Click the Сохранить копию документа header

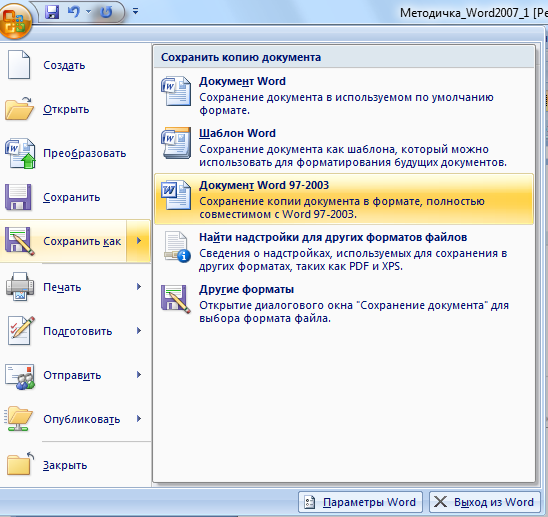pos(241,57)
